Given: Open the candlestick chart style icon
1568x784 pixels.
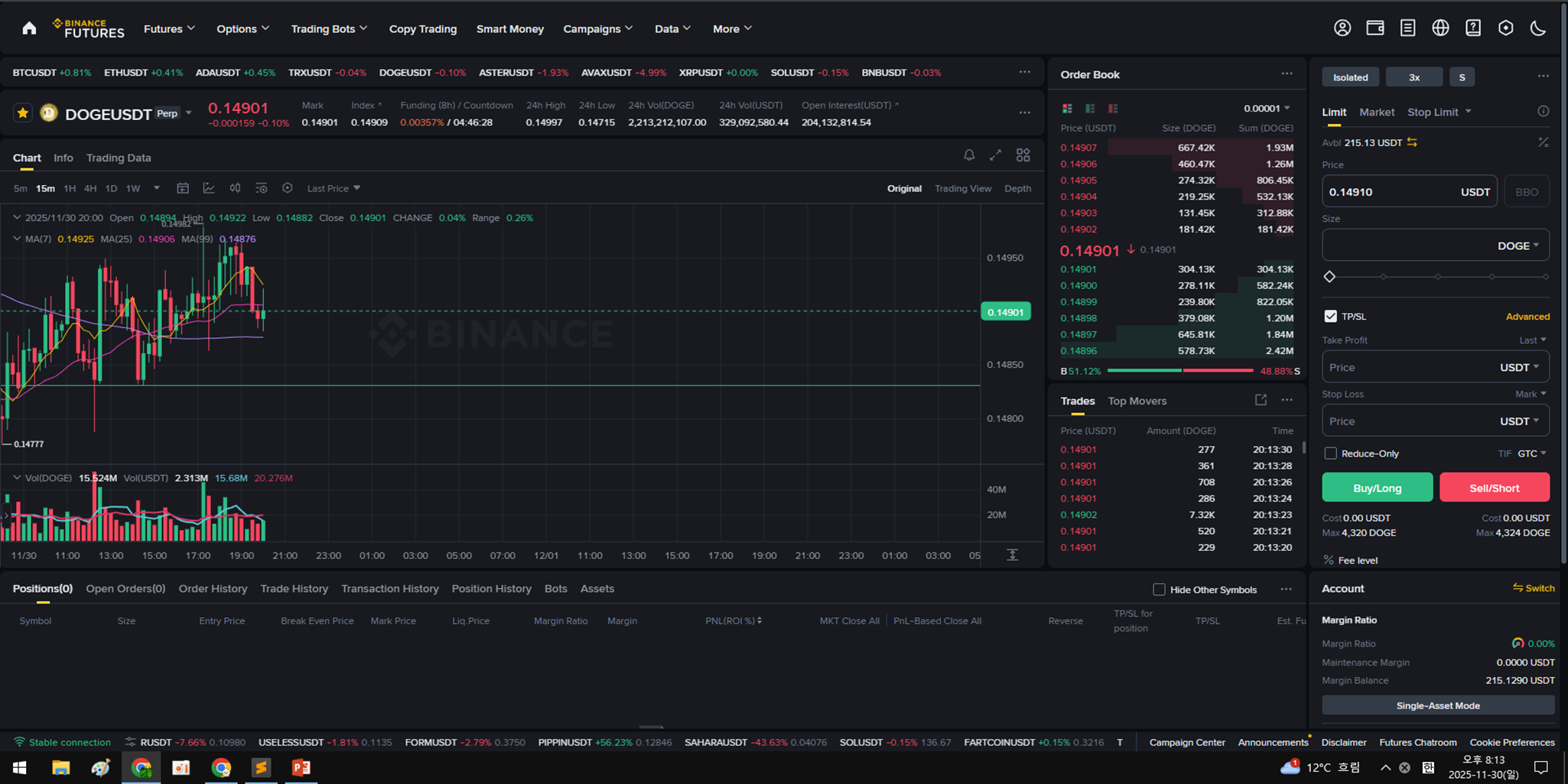Looking at the screenshot, I should (x=235, y=188).
